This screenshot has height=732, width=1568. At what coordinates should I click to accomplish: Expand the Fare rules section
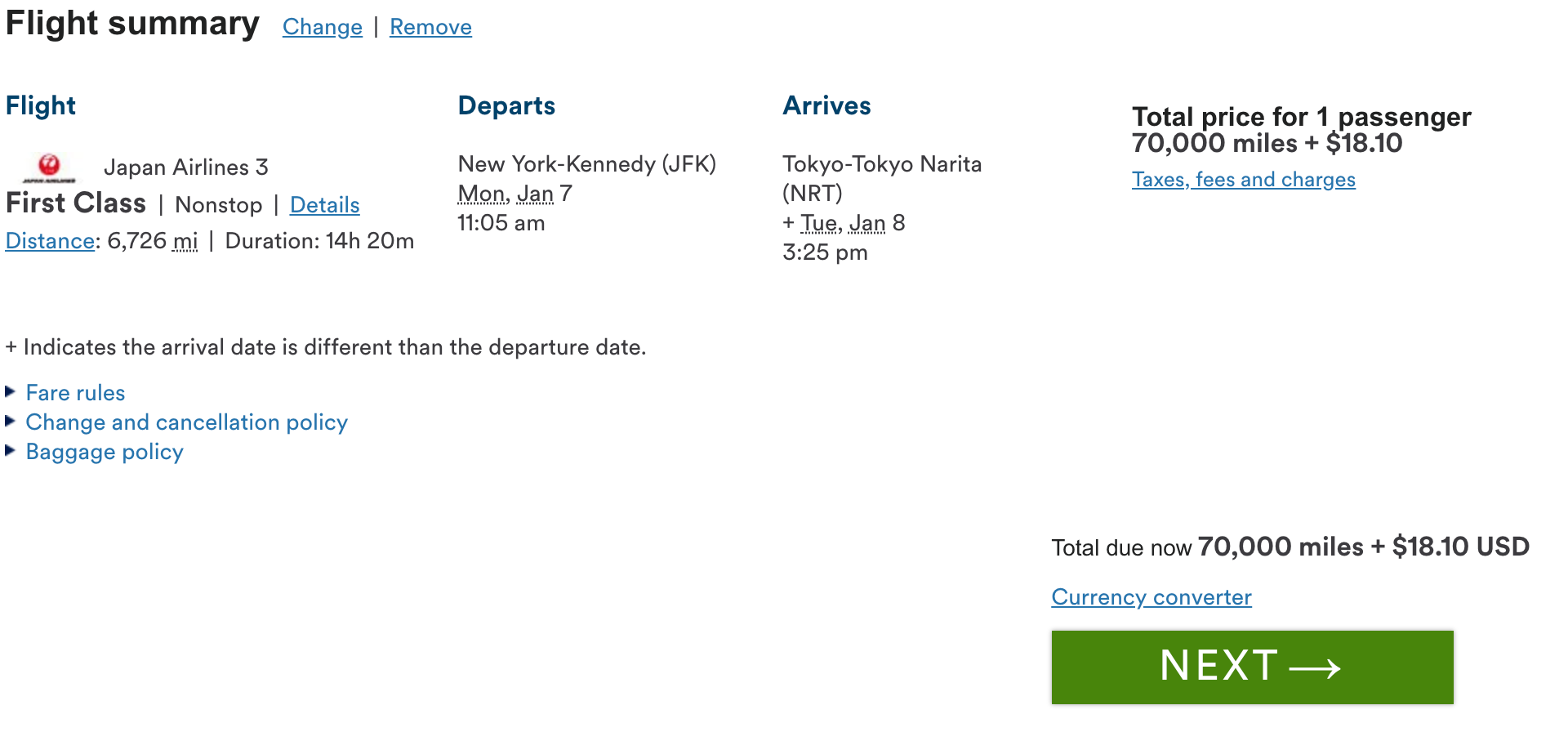pyautogui.click(x=75, y=393)
